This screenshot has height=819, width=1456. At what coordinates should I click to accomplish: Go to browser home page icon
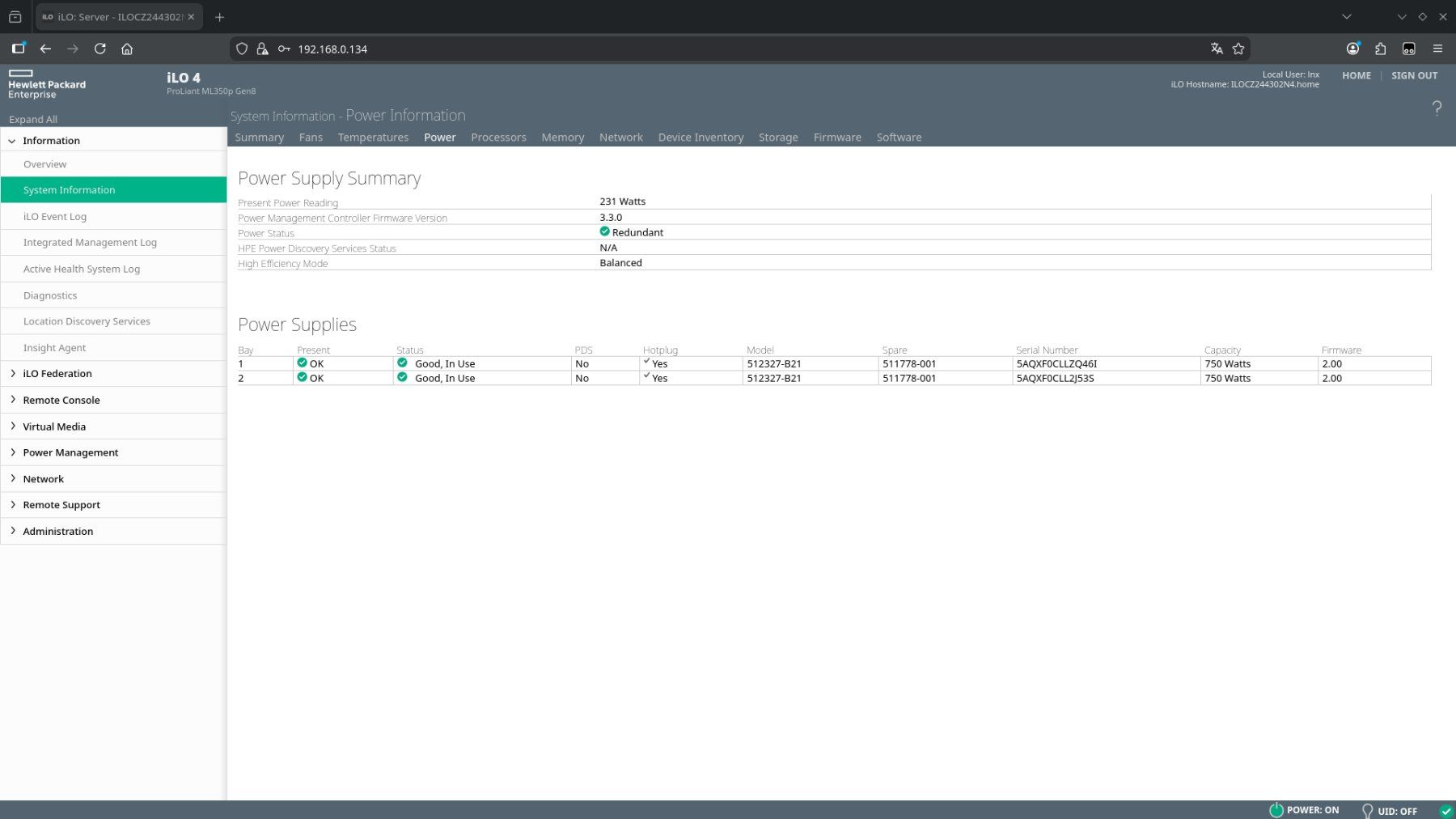click(x=127, y=49)
